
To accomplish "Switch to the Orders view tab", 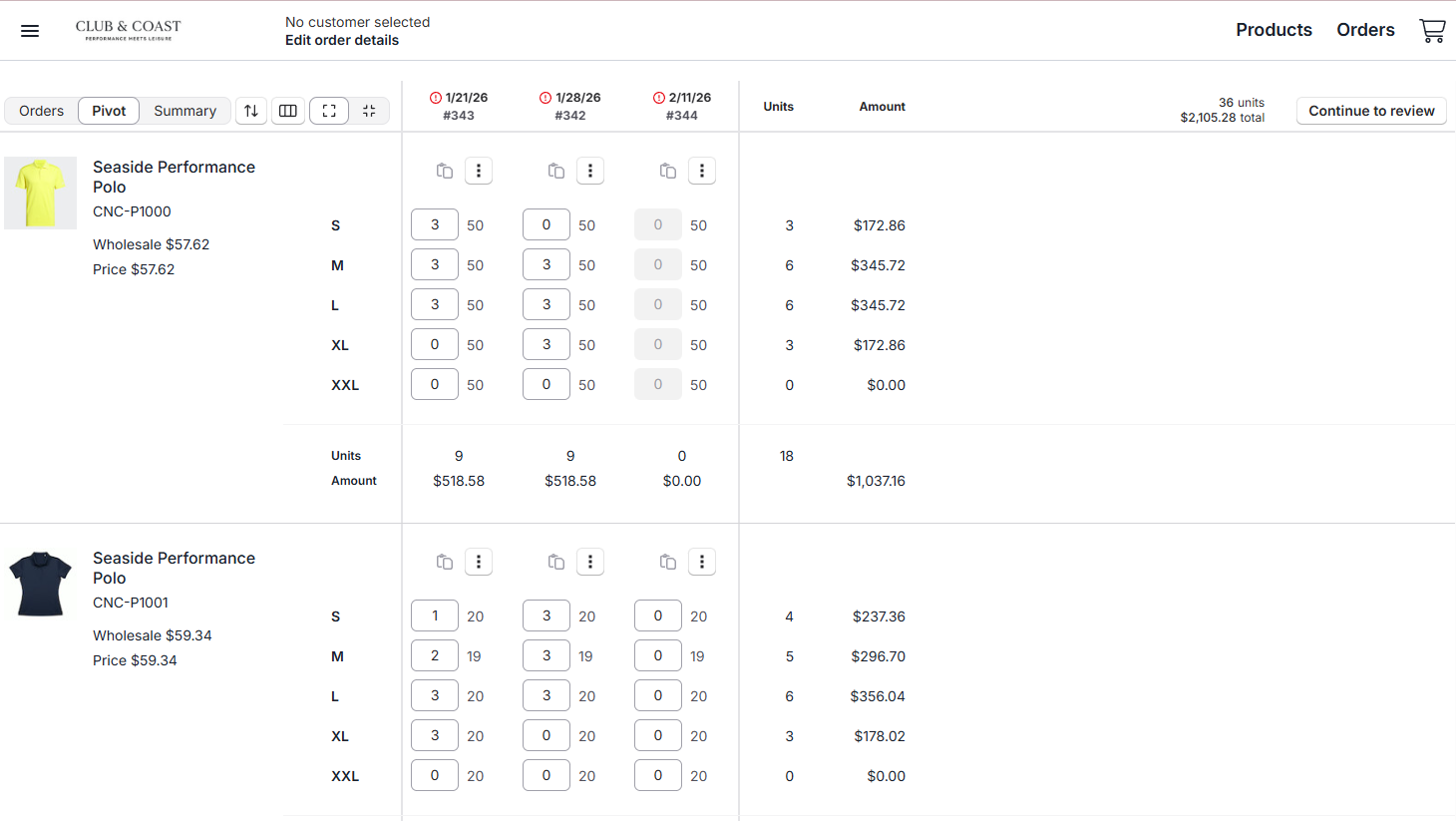I will coord(41,111).
